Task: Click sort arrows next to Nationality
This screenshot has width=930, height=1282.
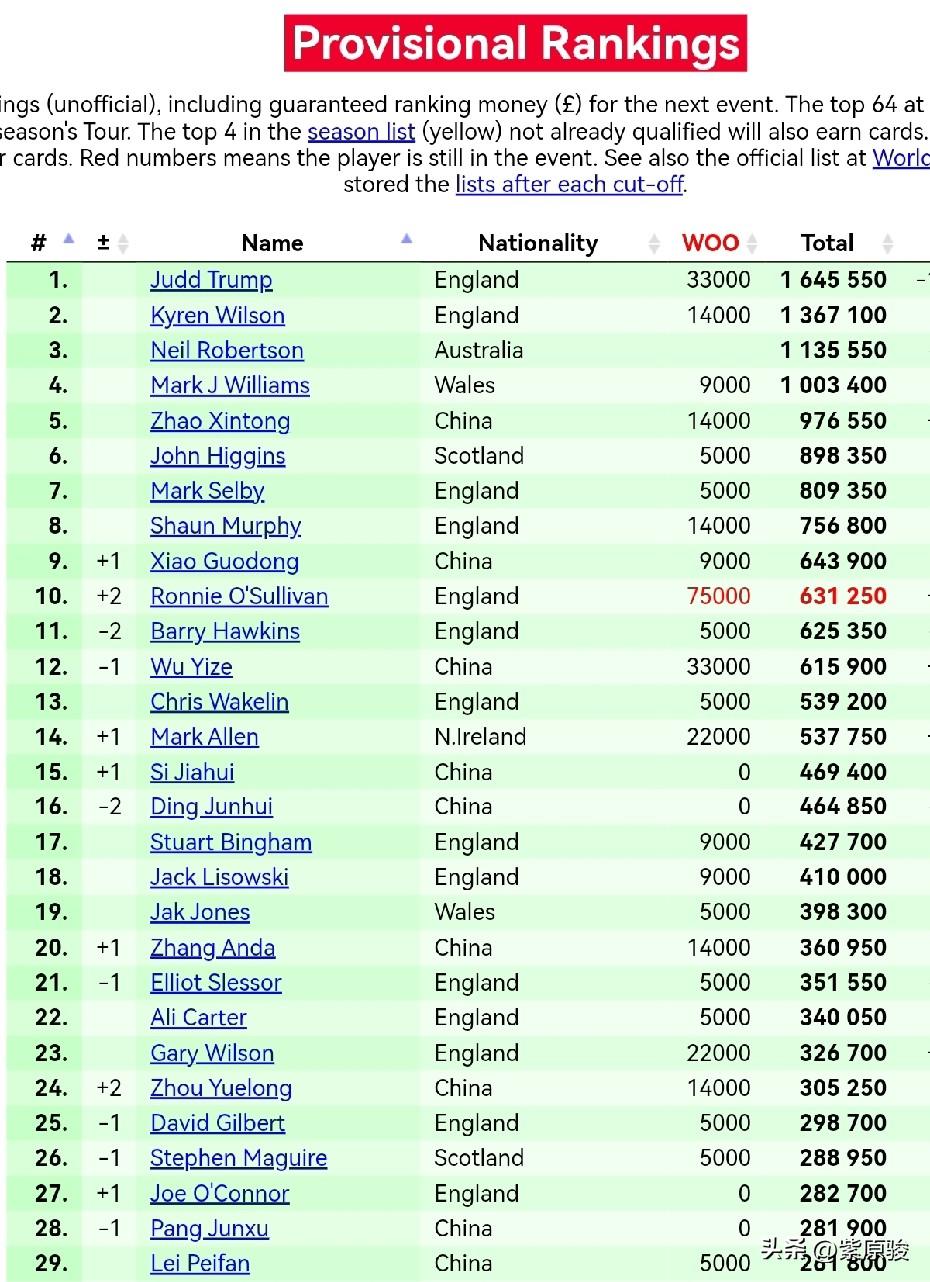Action: (x=654, y=243)
